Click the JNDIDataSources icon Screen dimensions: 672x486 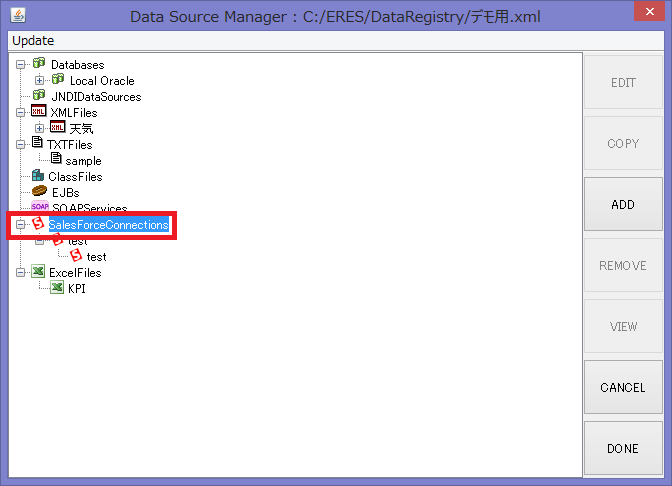coord(39,95)
